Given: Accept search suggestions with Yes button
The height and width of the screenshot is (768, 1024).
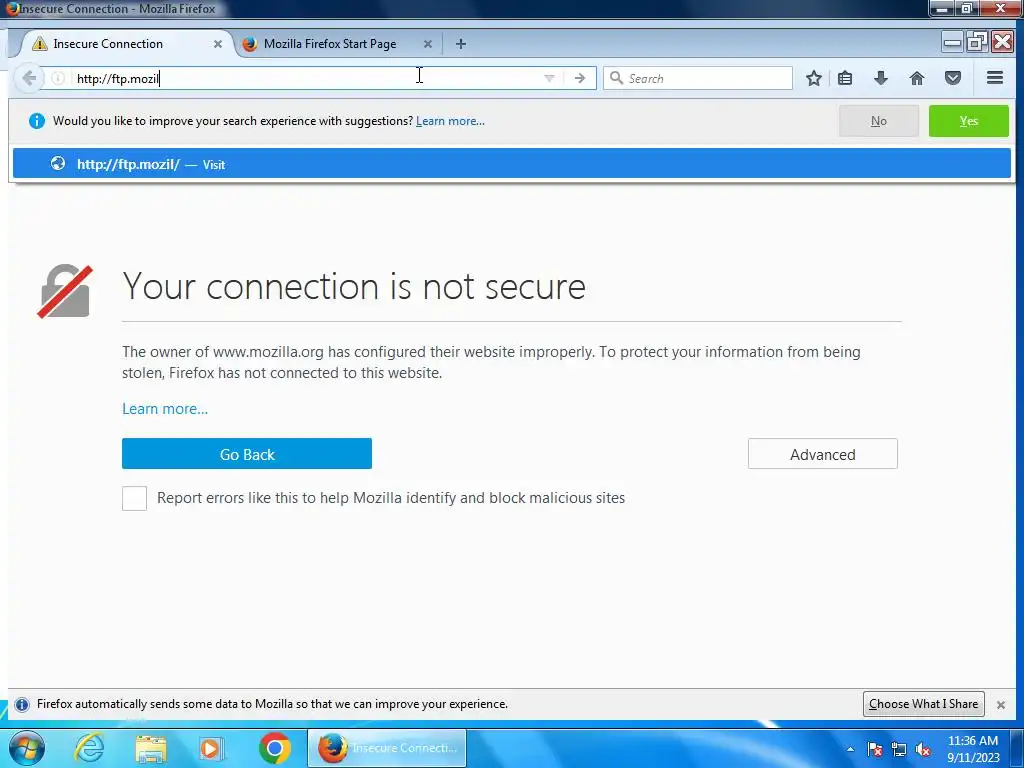Looking at the screenshot, I should point(969,121).
